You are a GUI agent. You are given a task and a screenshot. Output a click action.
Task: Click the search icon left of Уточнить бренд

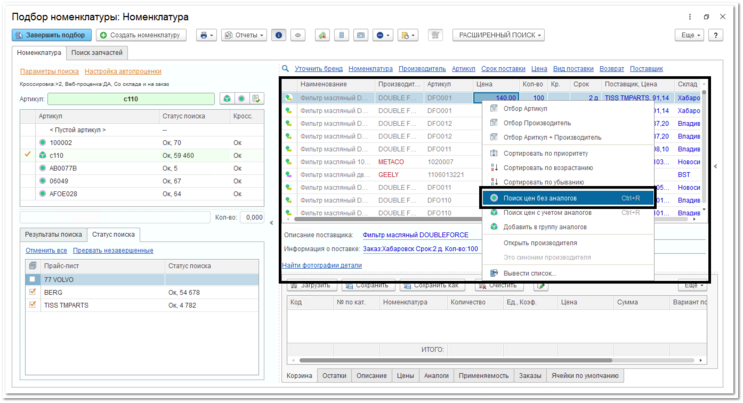(287, 69)
